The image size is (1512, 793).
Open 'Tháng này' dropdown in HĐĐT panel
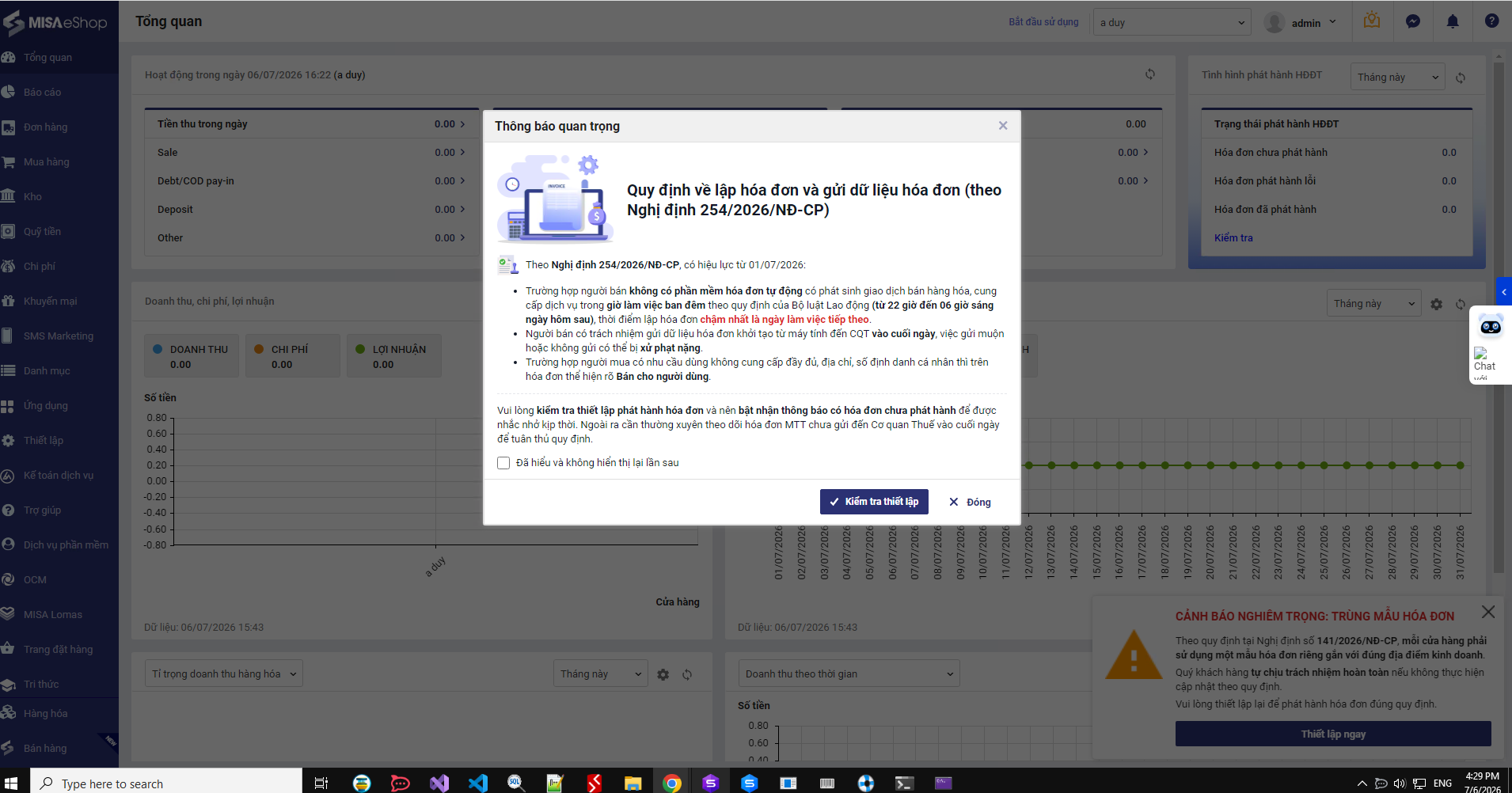tap(1397, 77)
